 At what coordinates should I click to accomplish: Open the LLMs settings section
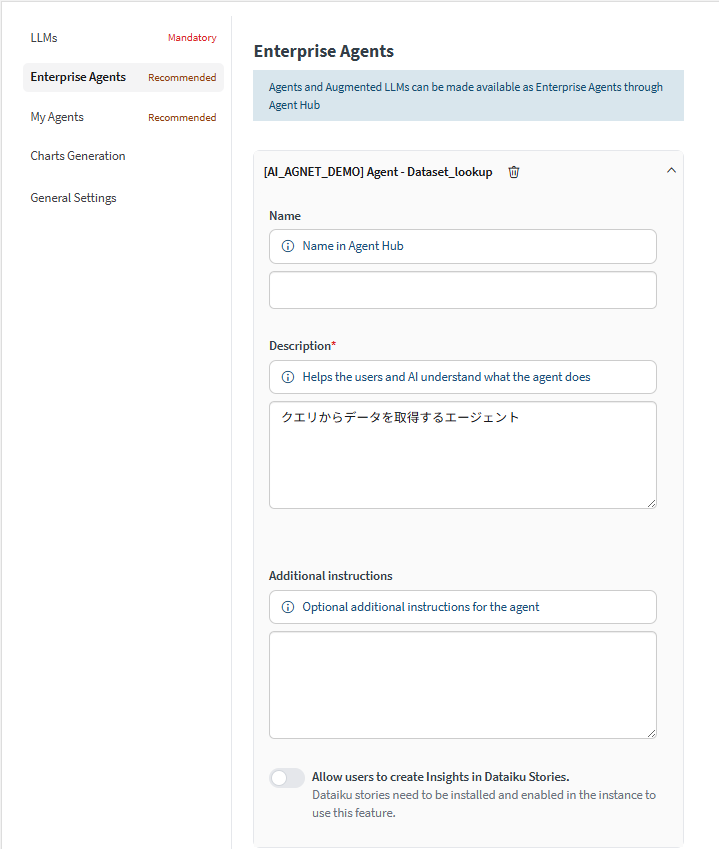tap(44, 38)
